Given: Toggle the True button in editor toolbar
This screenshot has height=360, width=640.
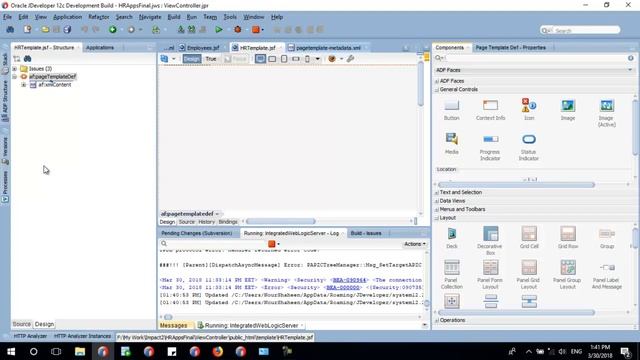Looking at the screenshot, I should [x=211, y=59].
